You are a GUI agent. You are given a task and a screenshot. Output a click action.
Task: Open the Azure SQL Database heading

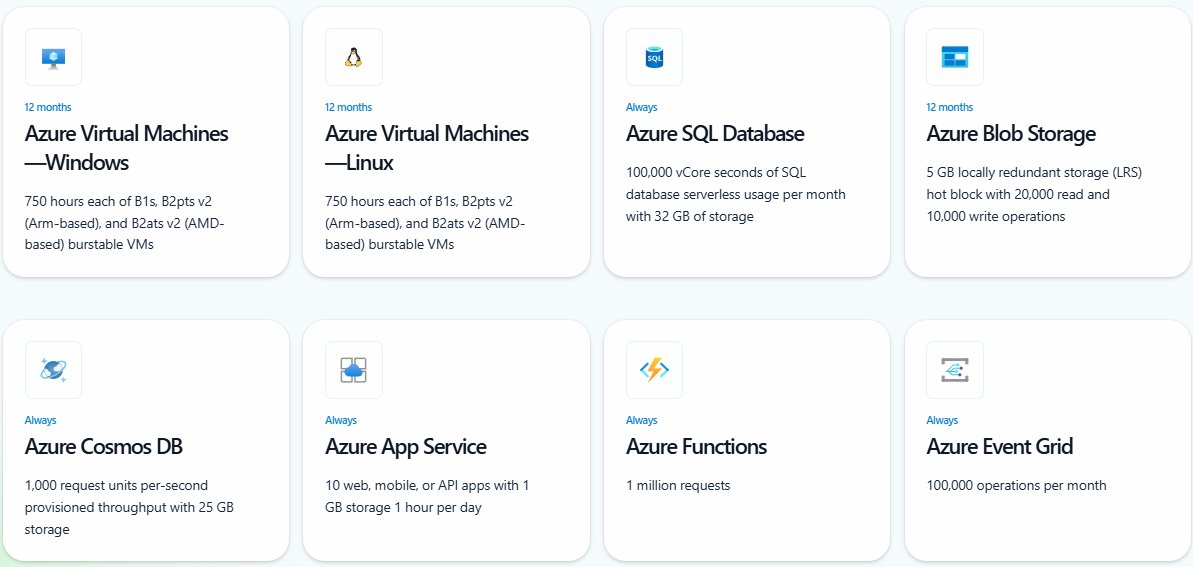(x=715, y=134)
